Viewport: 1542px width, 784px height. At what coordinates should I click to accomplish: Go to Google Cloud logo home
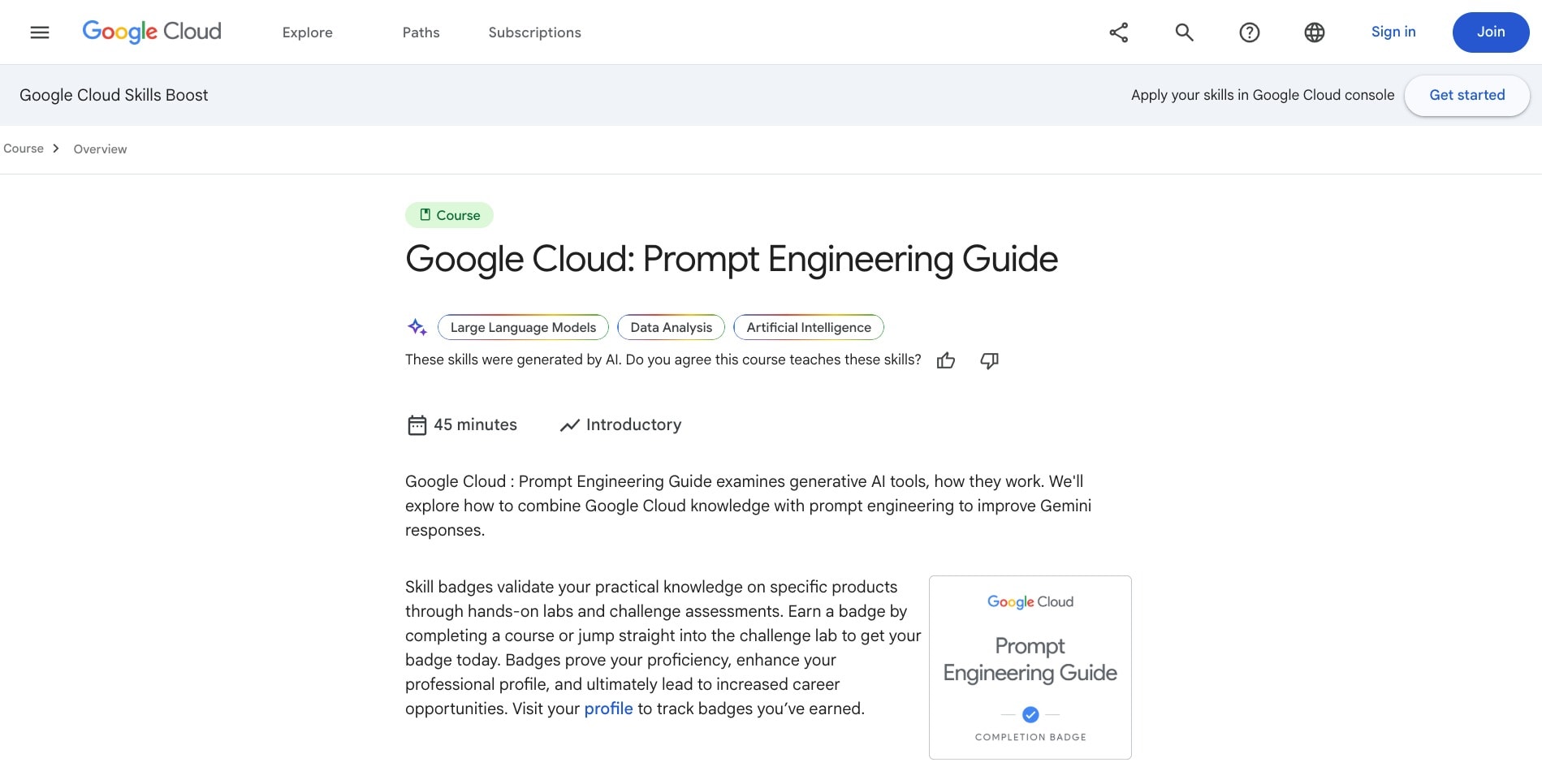click(x=152, y=32)
